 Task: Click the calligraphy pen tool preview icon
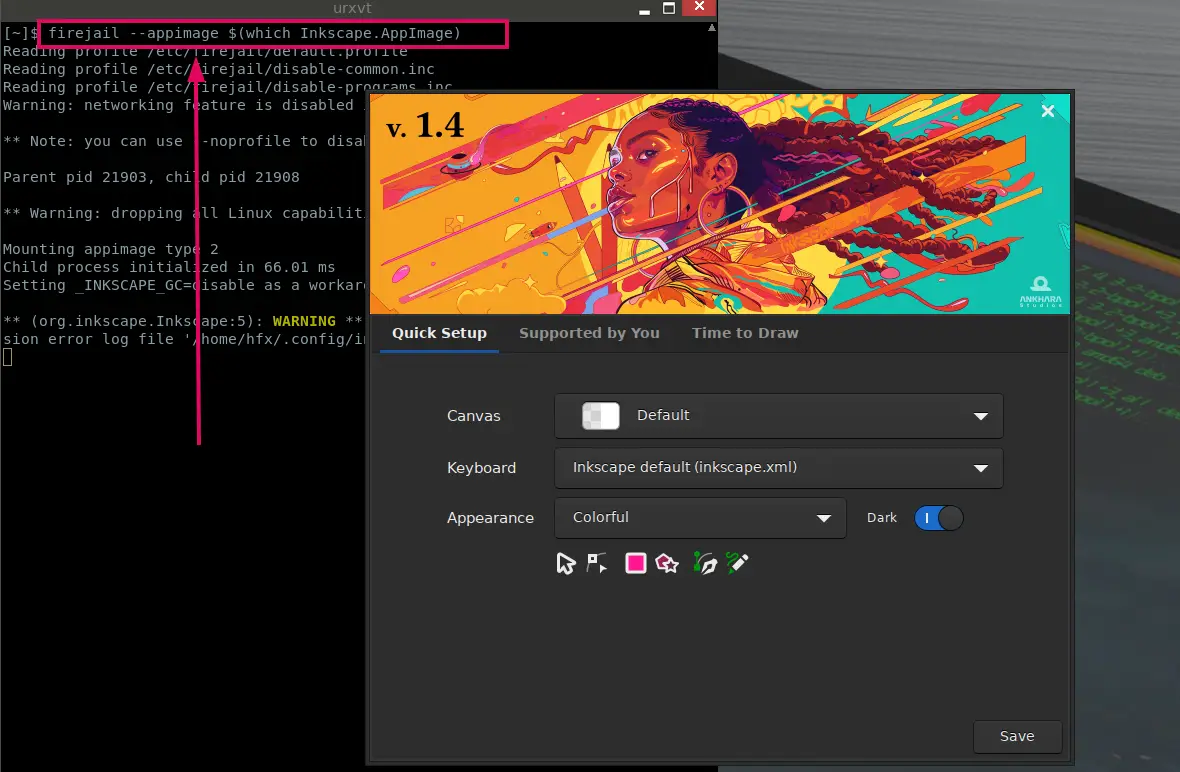pyautogui.click(x=704, y=563)
